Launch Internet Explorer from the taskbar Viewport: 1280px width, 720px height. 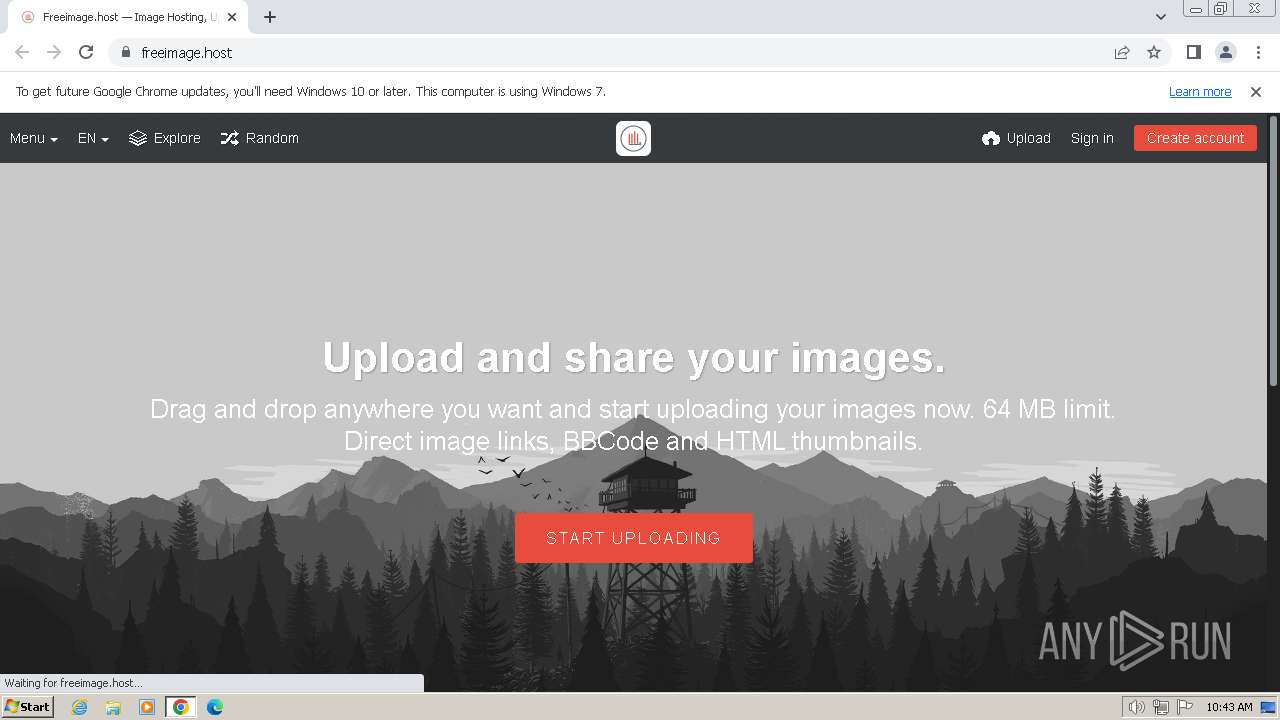pyautogui.click(x=80, y=707)
